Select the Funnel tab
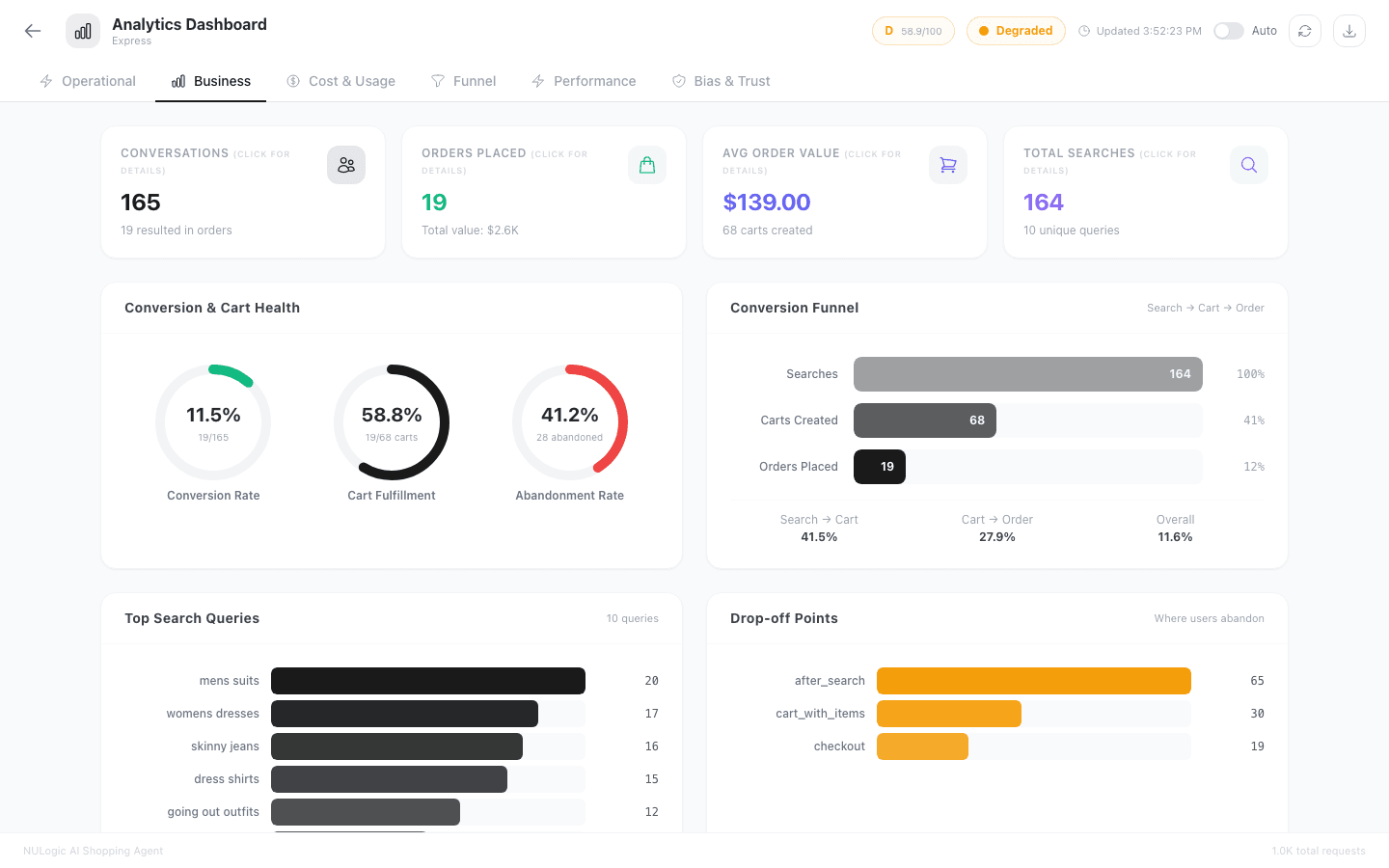Screen dimensions: 1389x868 (x=463, y=81)
